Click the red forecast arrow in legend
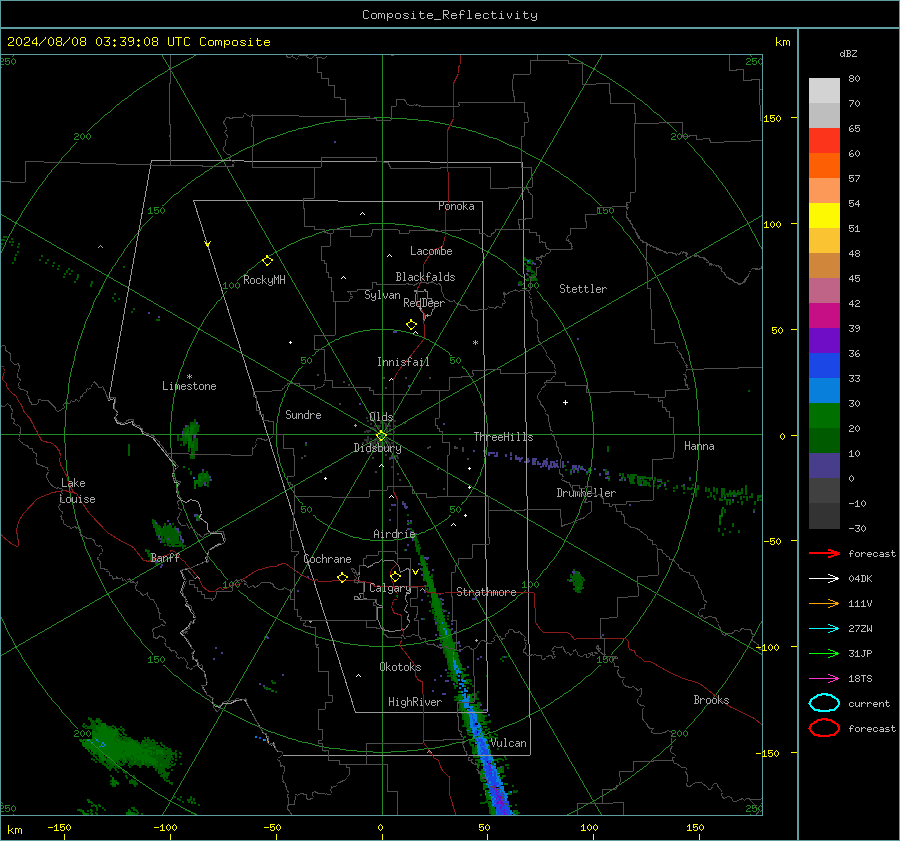The width and height of the screenshot is (900, 841). click(x=824, y=553)
